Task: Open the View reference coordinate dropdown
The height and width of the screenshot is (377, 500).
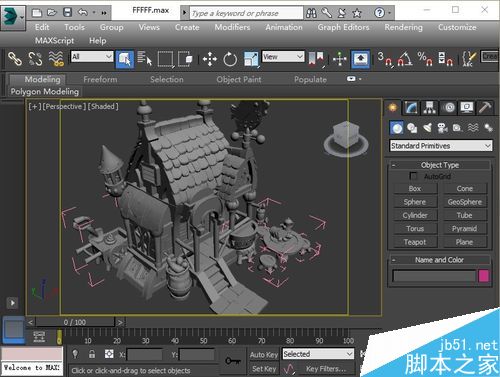Action: click(x=283, y=57)
